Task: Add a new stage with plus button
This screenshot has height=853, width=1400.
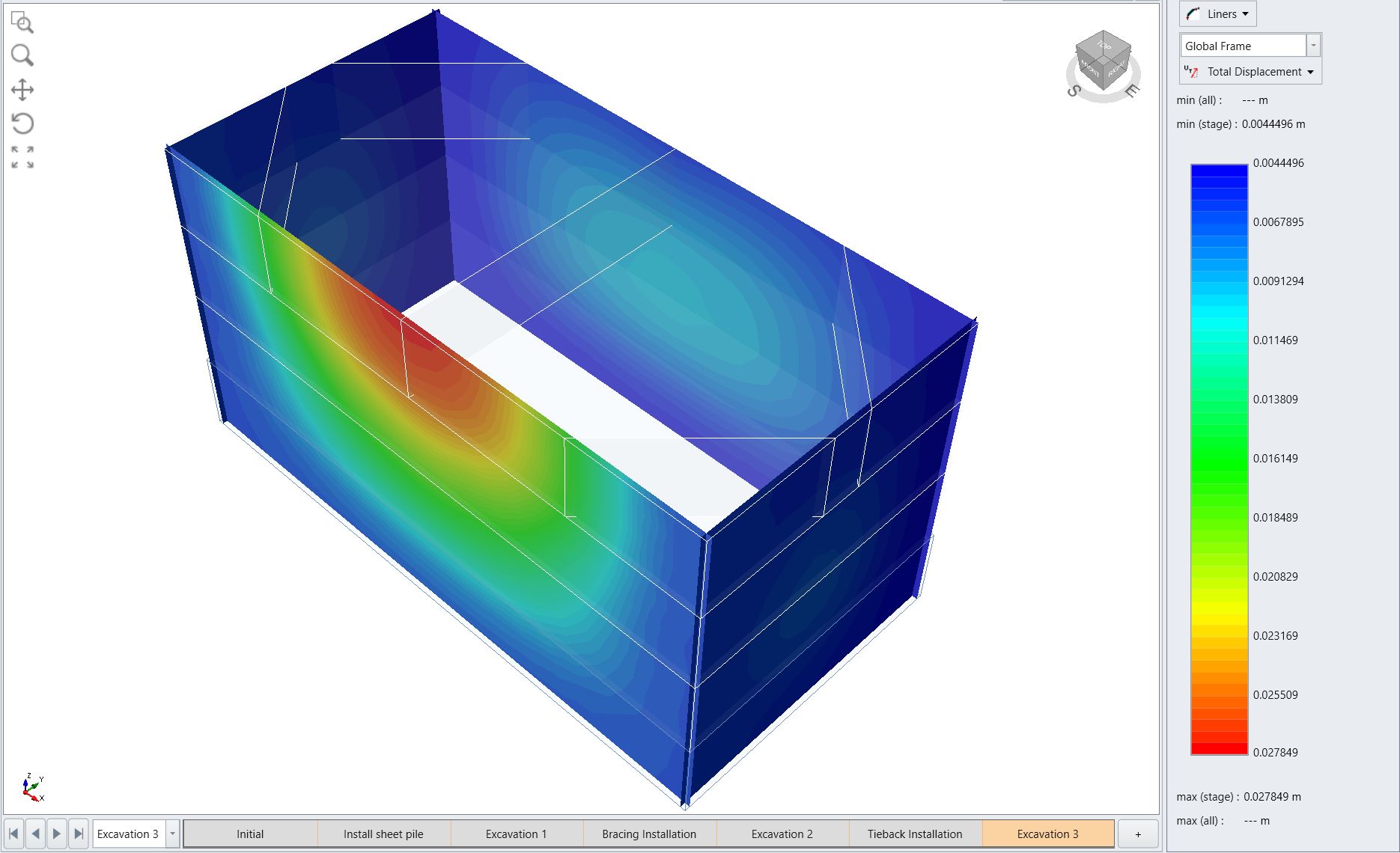Action: 1138,834
